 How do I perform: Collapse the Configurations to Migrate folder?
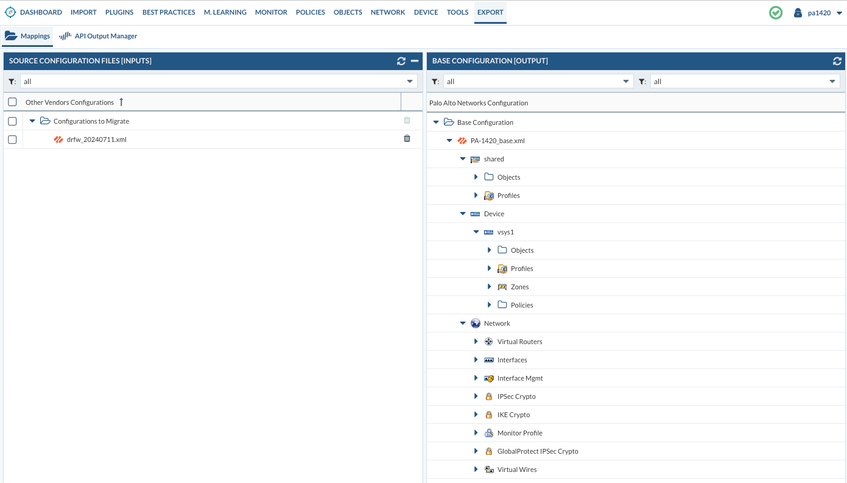32,121
